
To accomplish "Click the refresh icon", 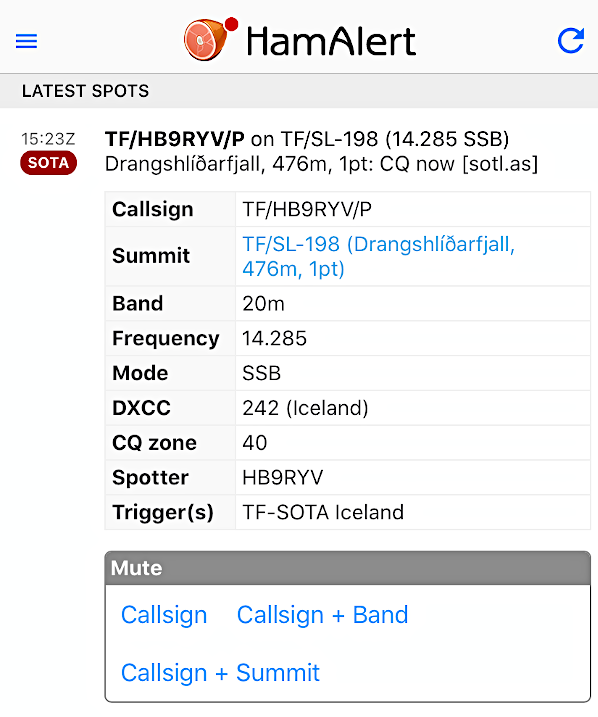I will [571, 41].
